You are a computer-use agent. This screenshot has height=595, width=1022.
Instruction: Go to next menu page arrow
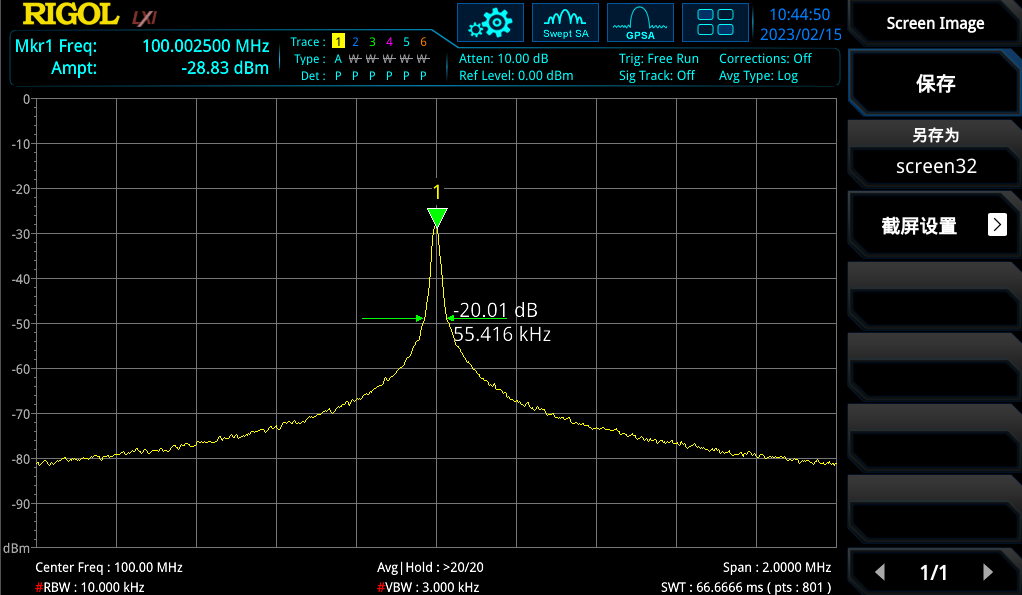(988, 572)
